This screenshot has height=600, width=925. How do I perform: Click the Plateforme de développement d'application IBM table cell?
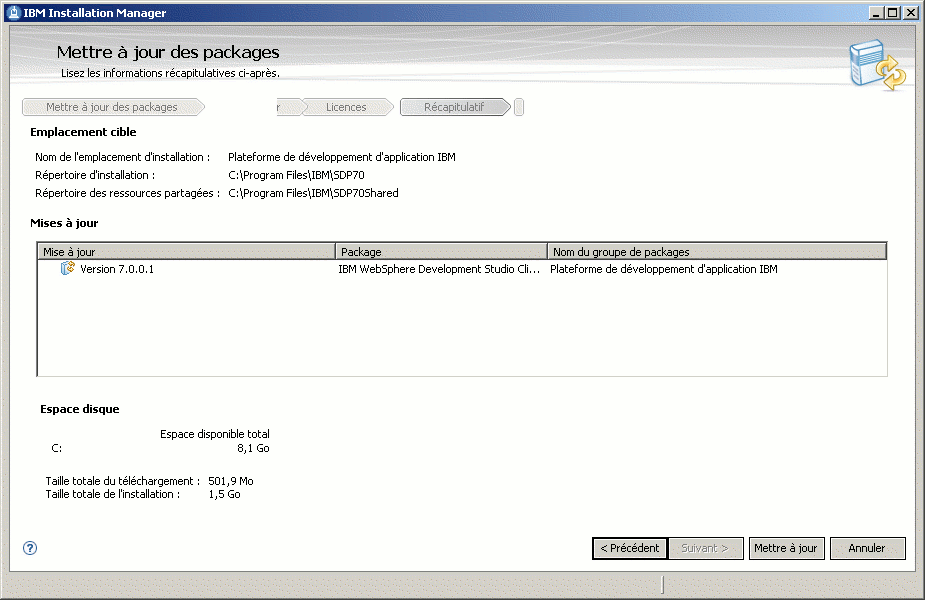[664, 269]
